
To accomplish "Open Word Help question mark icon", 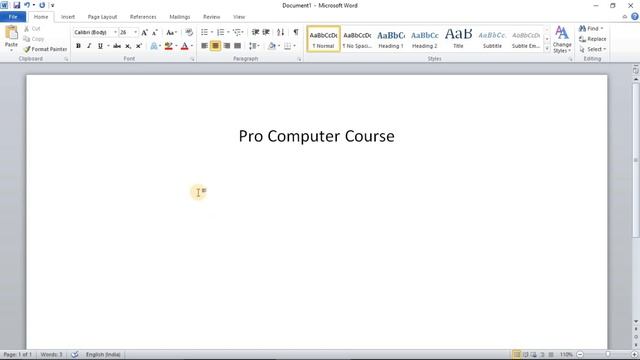I will coord(635,17).
